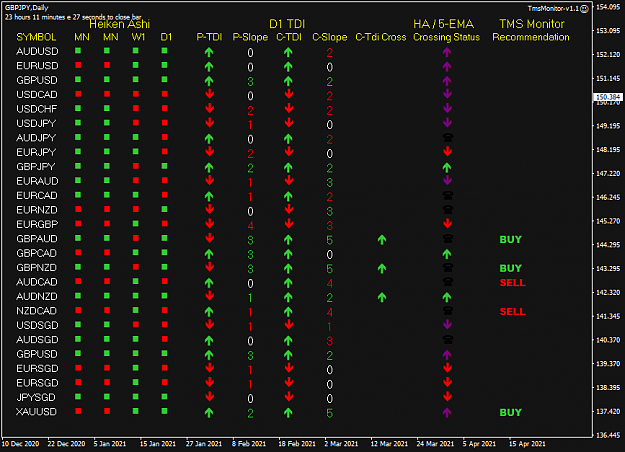
Task: Click the current price label 150.384
Action: [608, 97]
